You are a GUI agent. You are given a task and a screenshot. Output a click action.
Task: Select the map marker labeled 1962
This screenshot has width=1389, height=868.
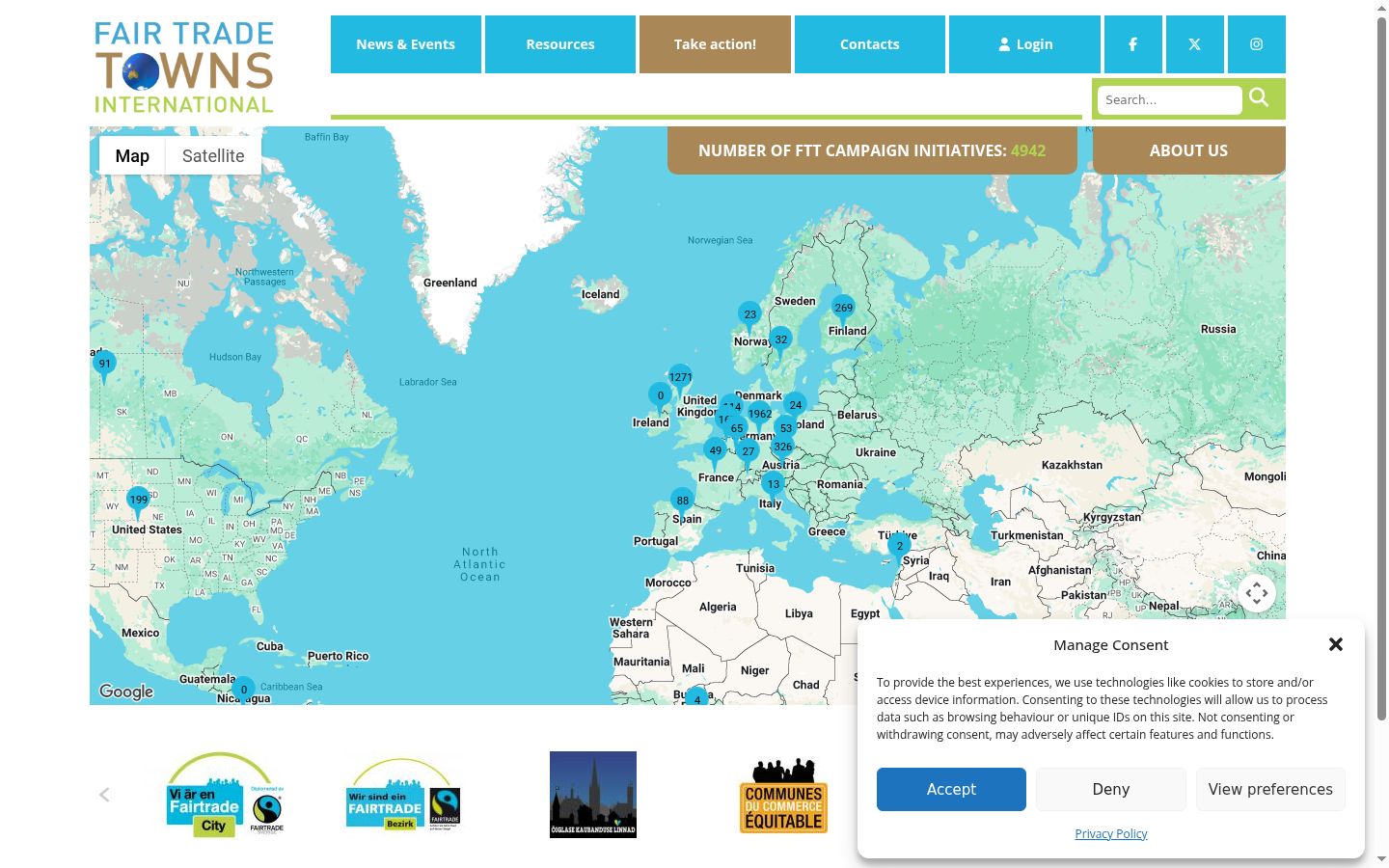pos(759,416)
